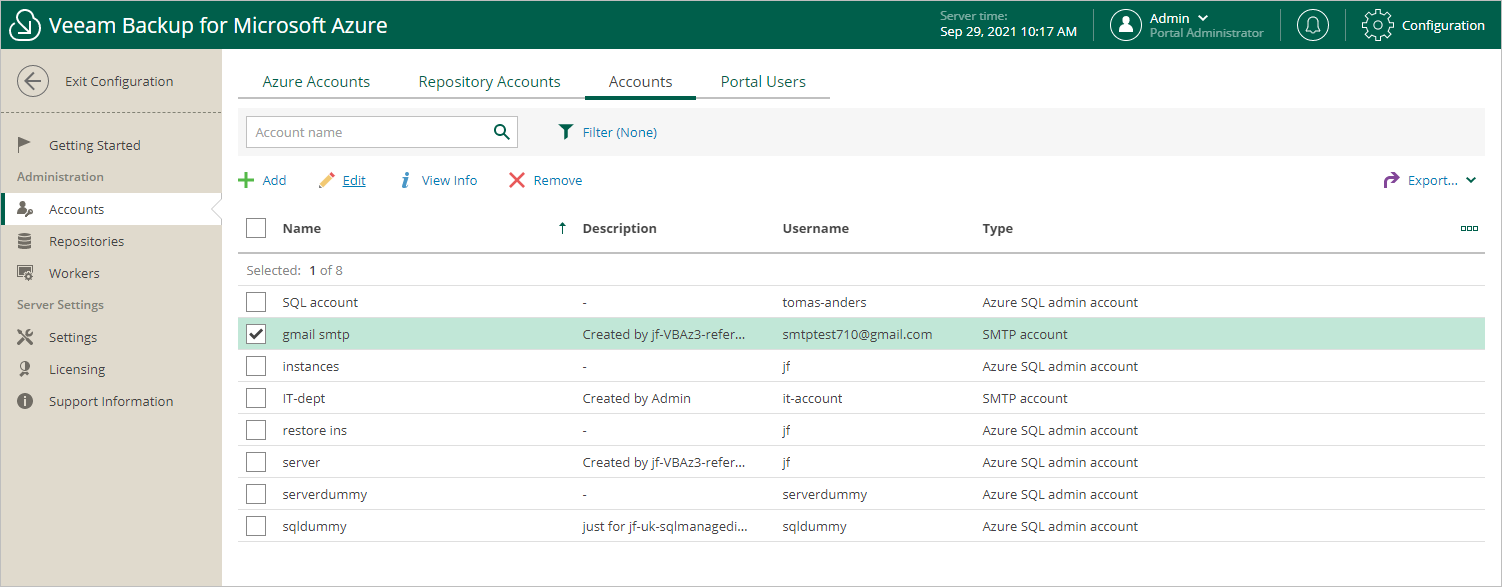Viewport: 1502px width, 587px height.
Task: Click the sqldummy account name
Action: (314, 527)
